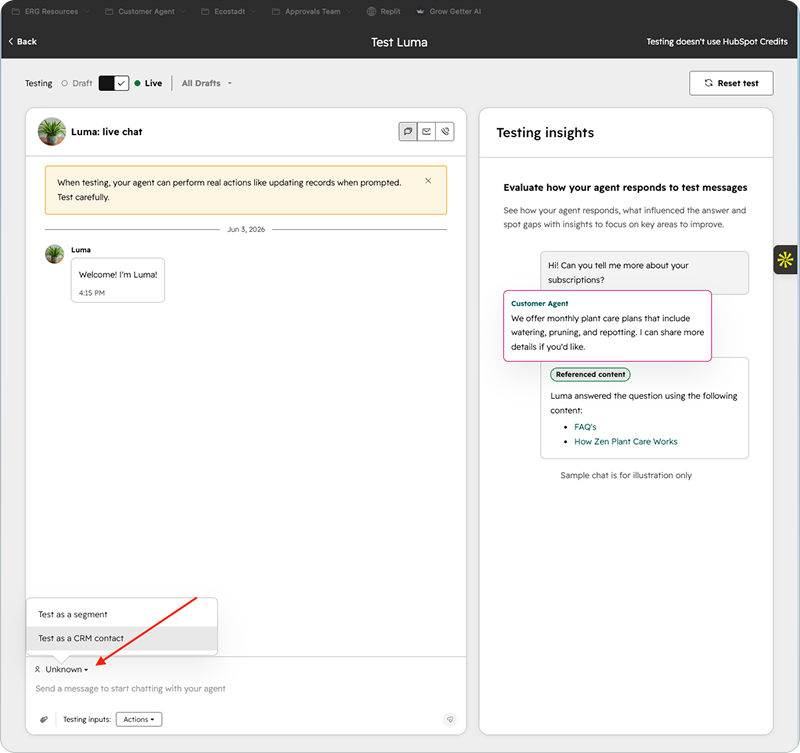Screen dimensions: 800x753
Task: Open the Actions testing inputs dropdown
Action: (139, 719)
